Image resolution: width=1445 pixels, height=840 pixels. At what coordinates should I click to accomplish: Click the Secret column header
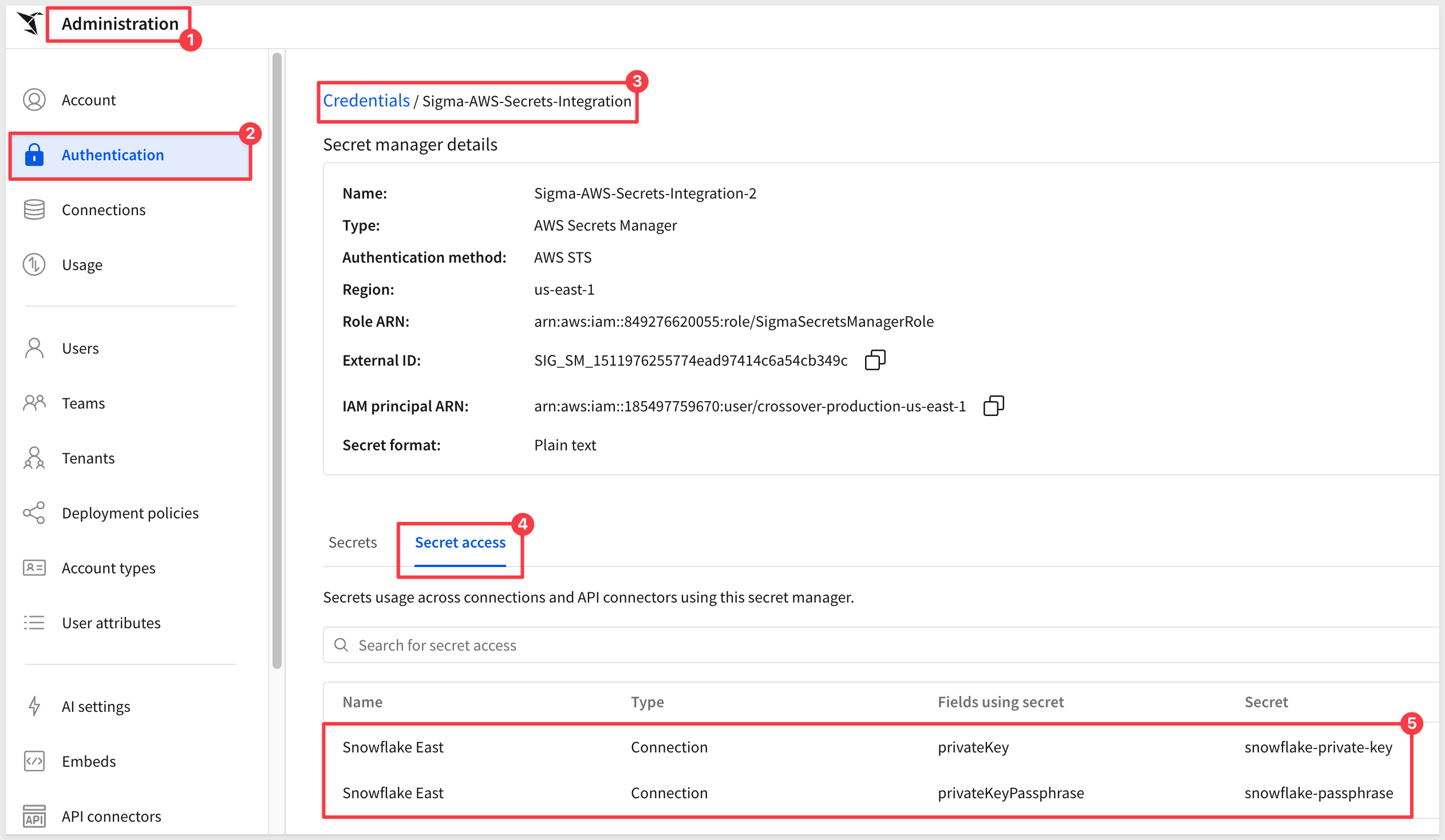coord(1266,702)
